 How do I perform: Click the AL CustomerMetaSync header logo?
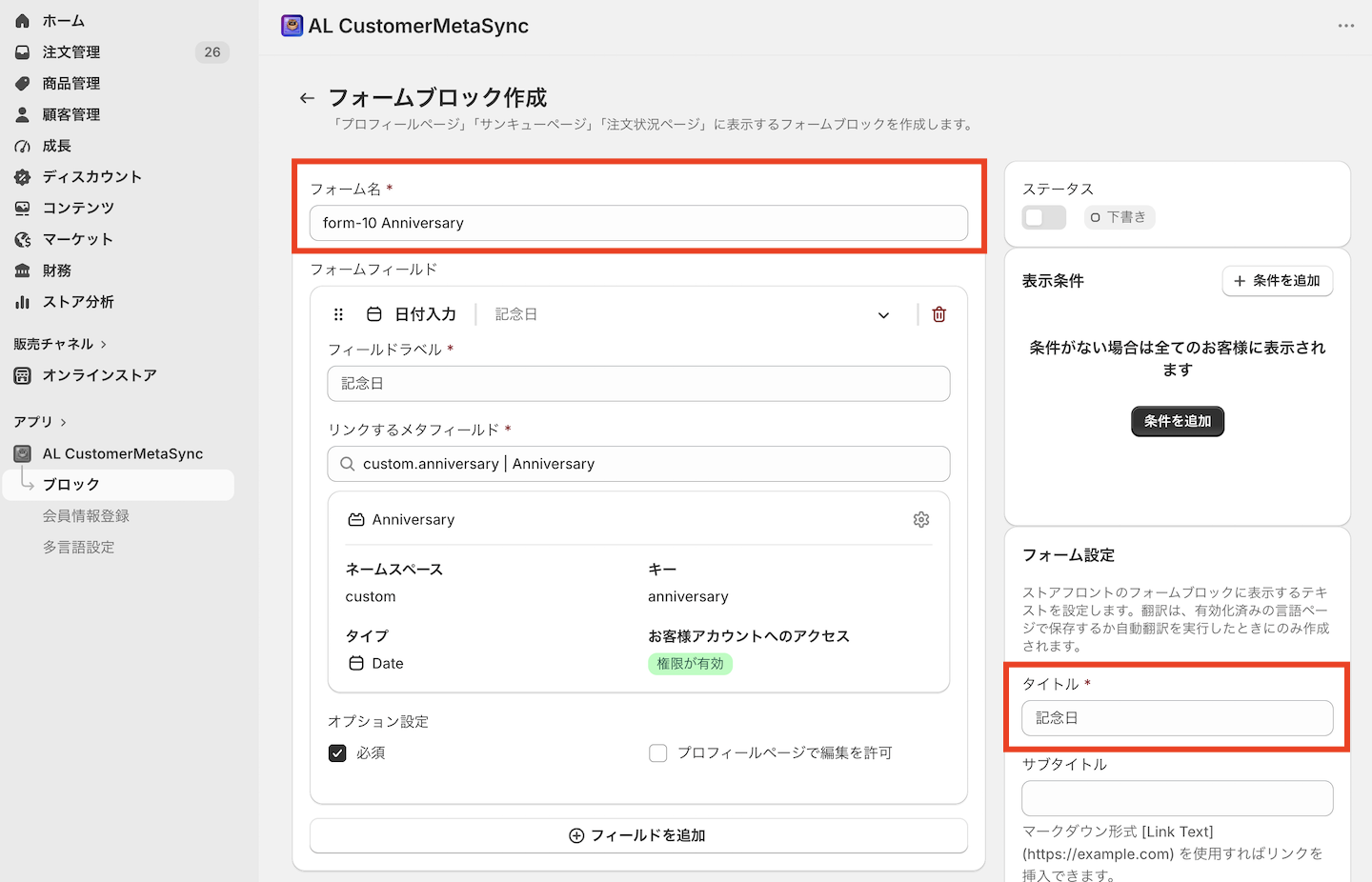(293, 26)
